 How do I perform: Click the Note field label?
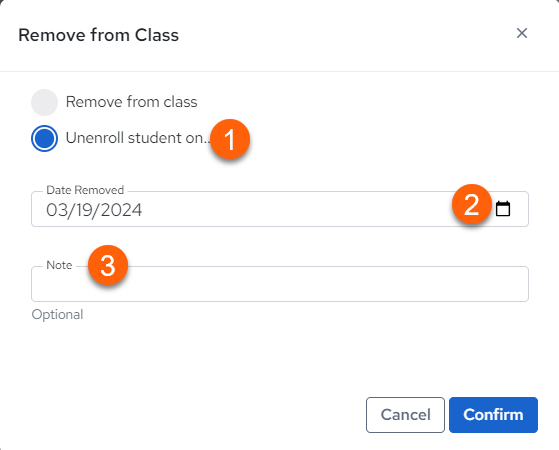[x=59, y=265]
